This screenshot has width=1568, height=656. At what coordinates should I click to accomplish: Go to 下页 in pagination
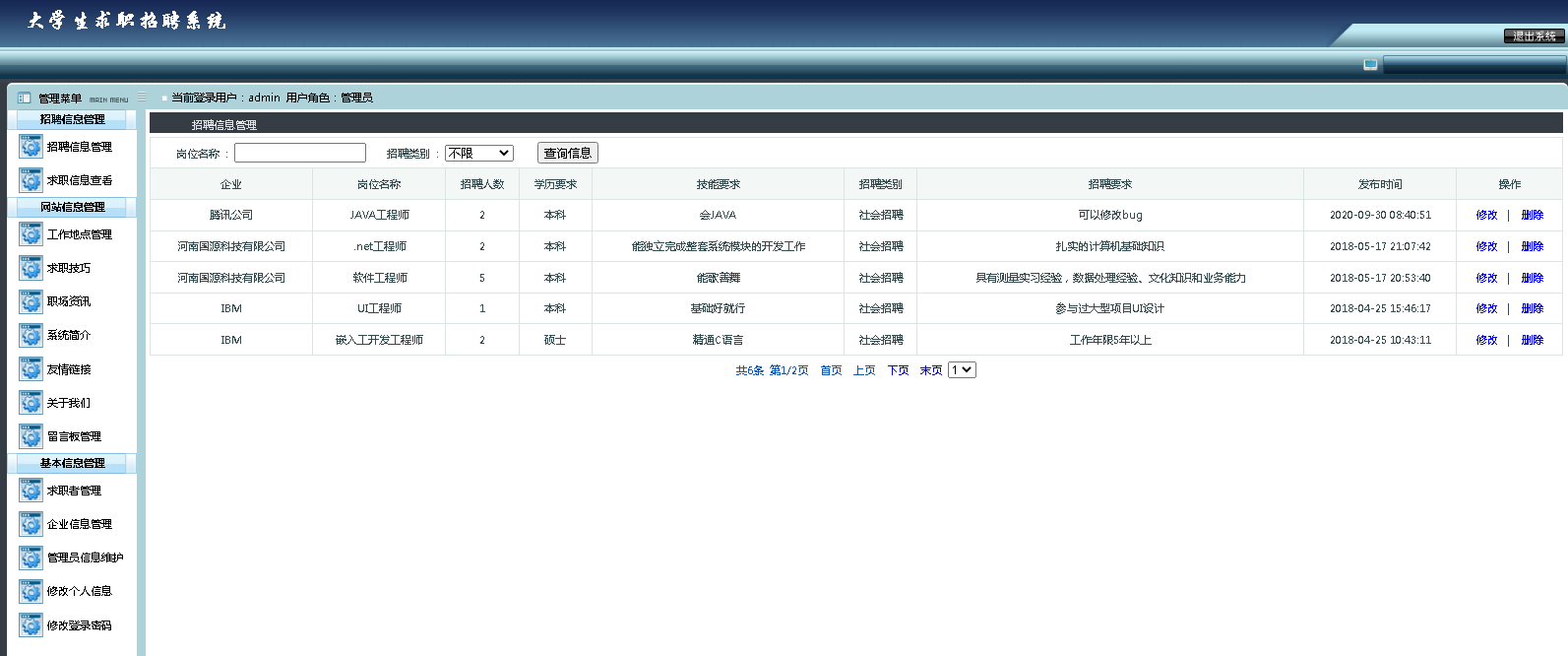[898, 370]
